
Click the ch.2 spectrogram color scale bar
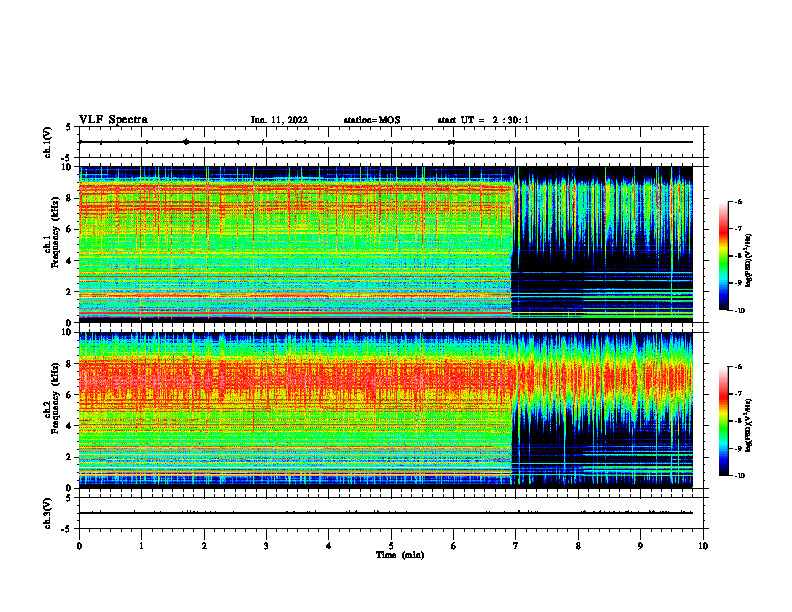click(723, 421)
